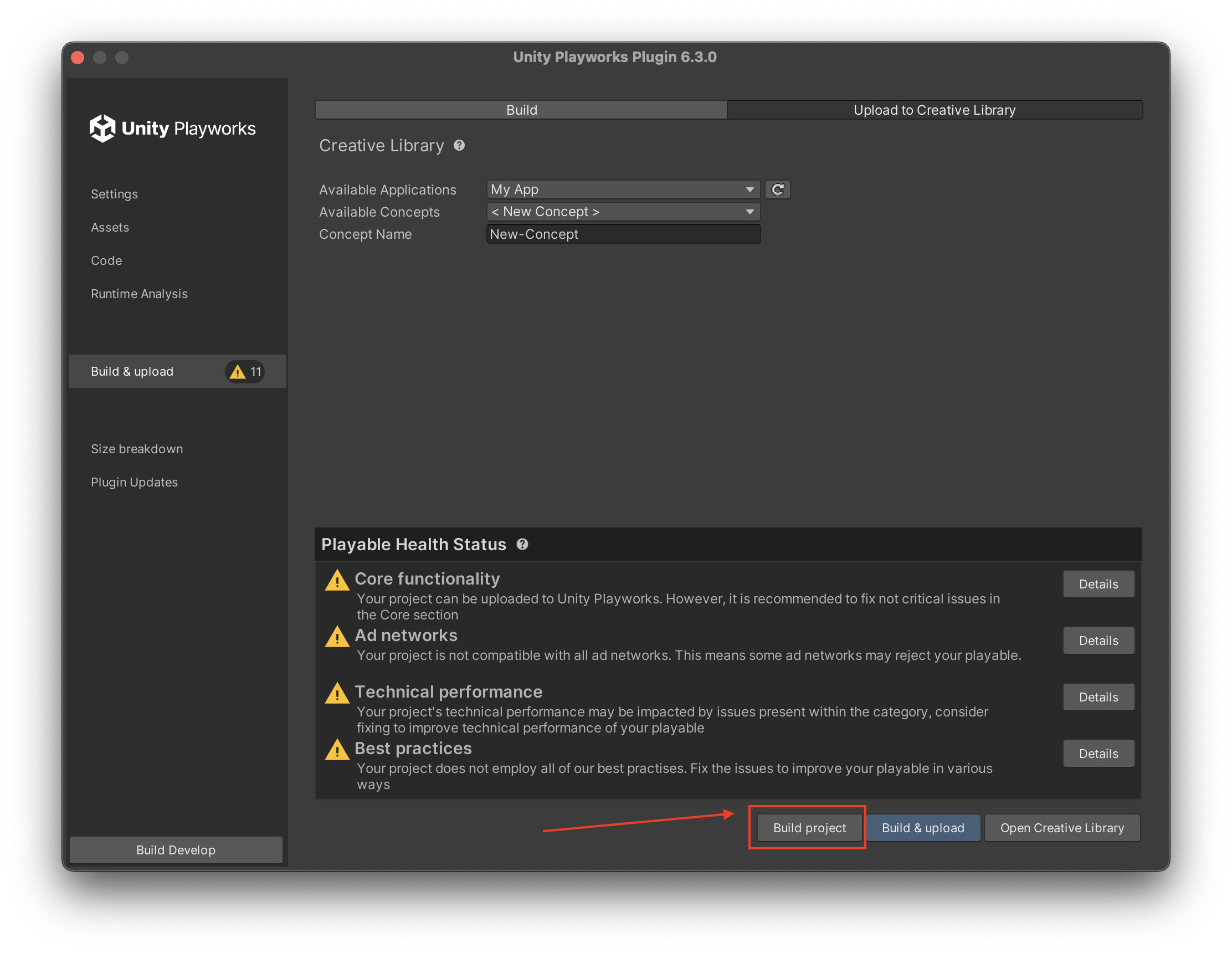
Task: Open Details for Ad networks
Action: [1098, 641]
